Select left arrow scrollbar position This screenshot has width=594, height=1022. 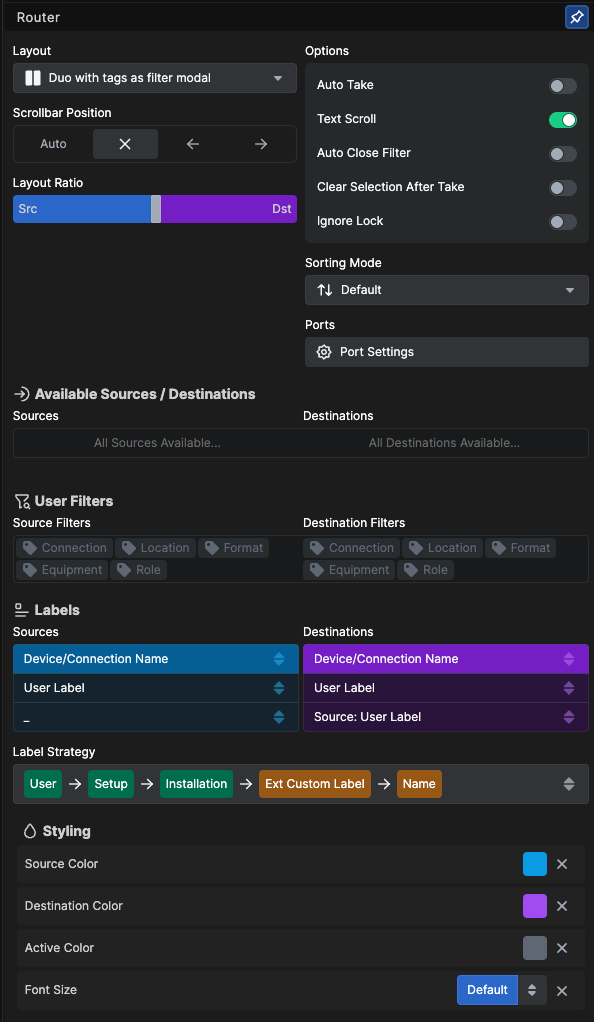click(x=192, y=144)
